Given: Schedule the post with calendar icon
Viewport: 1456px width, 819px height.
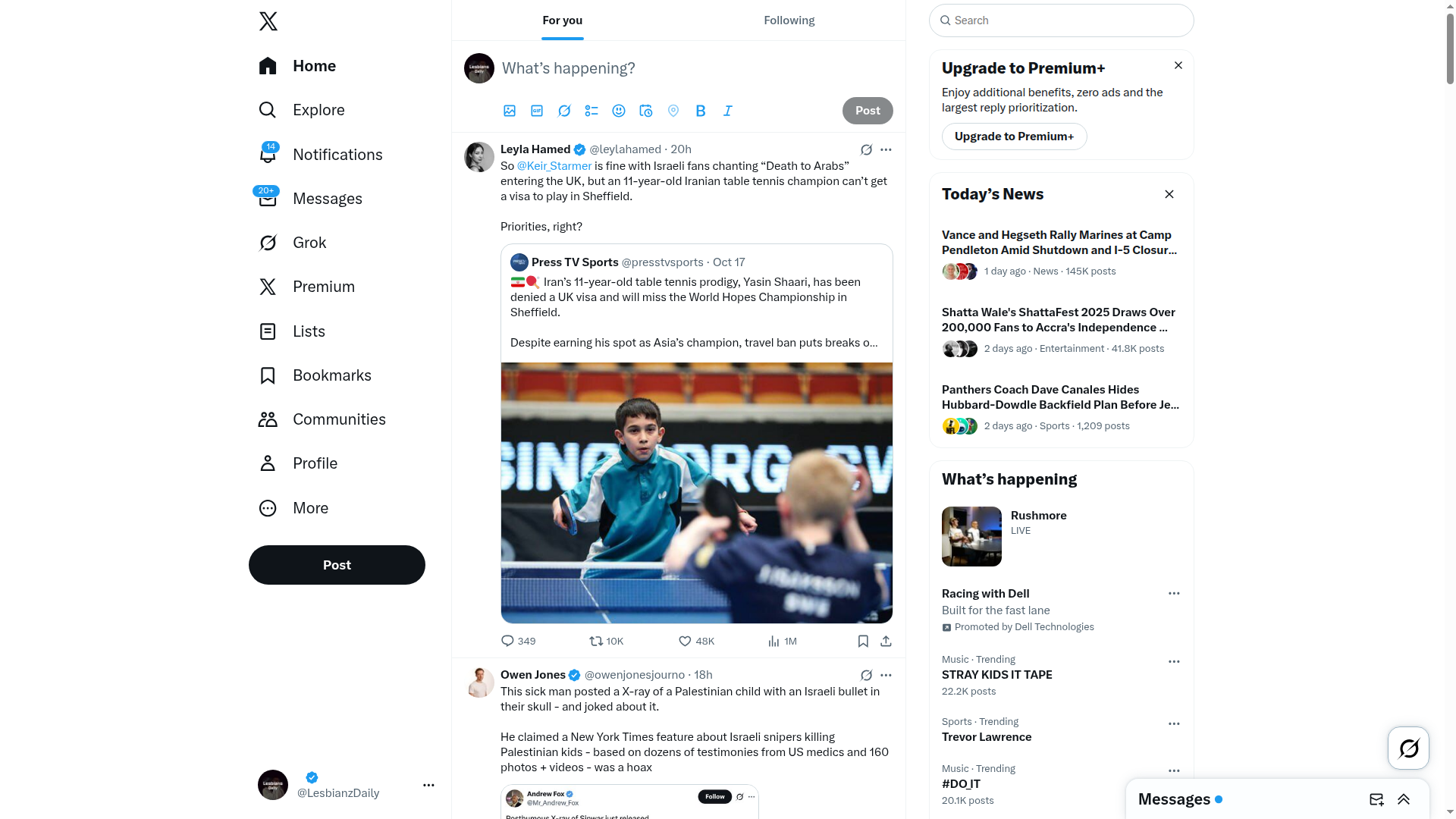Looking at the screenshot, I should (646, 111).
